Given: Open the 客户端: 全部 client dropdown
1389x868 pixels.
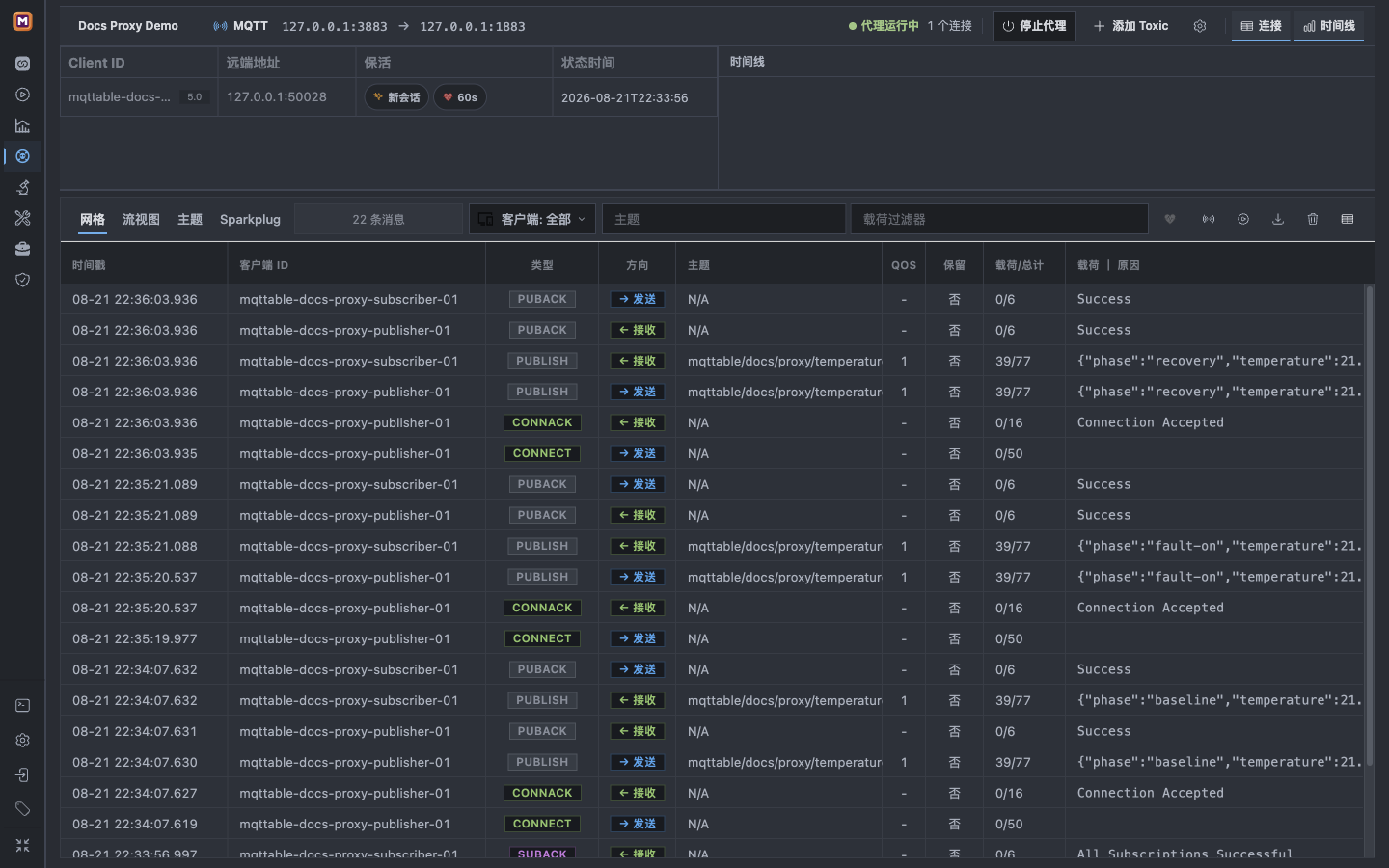Looking at the screenshot, I should pyautogui.click(x=532, y=219).
